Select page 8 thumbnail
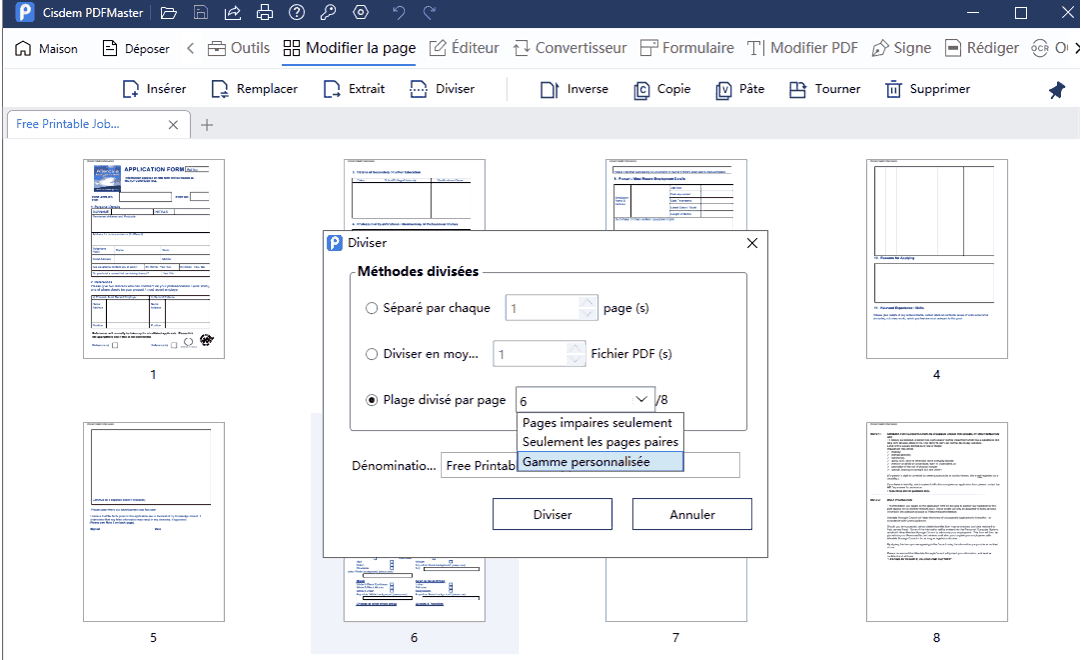Viewport: 1081px width, 660px height. (x=937, y=522)
